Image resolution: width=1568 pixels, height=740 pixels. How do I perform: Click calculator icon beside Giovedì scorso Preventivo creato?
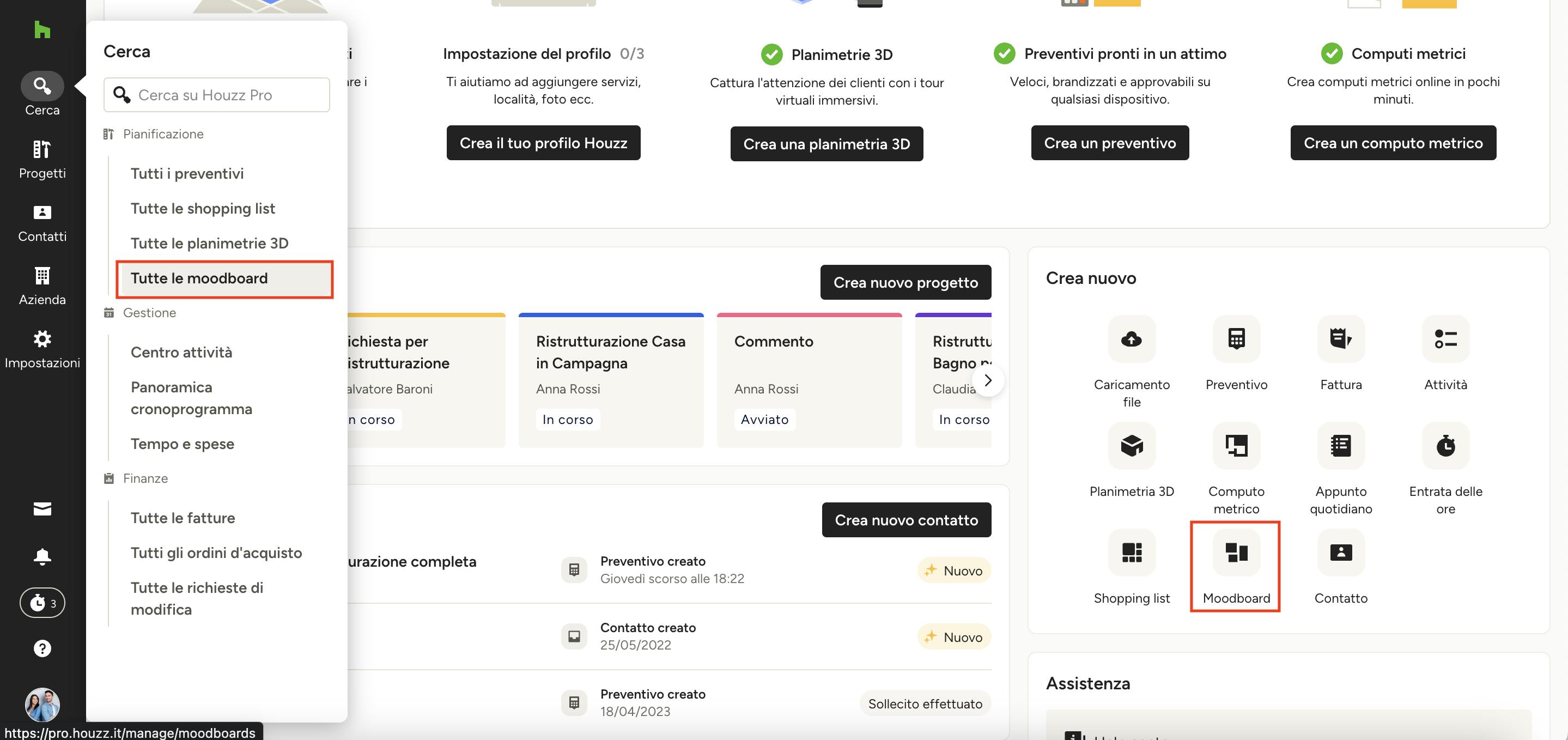pos(573,569)
